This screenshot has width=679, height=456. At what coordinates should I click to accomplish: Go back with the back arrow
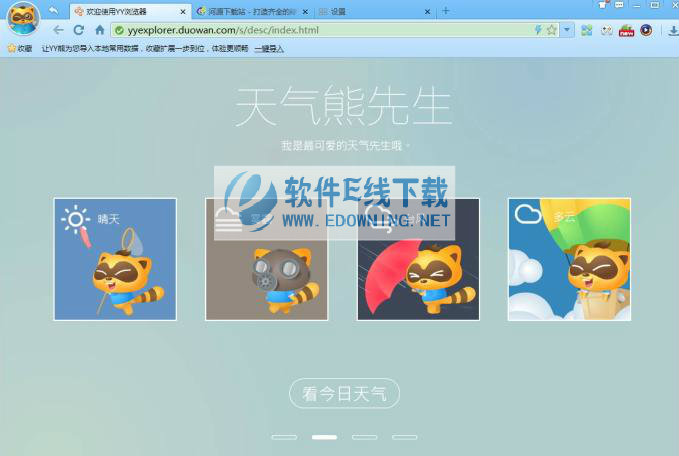(57, 30)
